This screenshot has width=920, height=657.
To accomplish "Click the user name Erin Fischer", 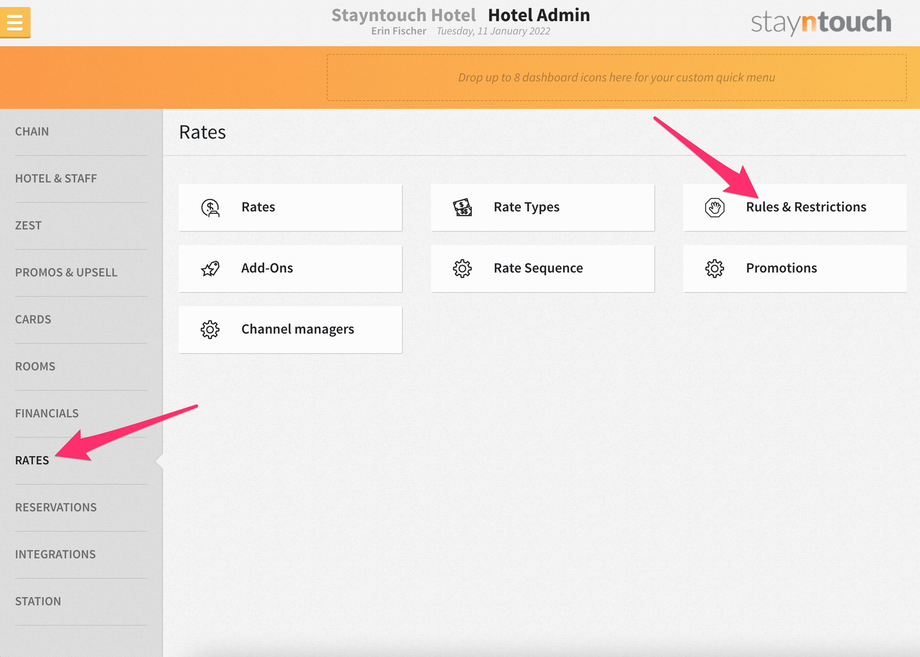I will (x=398, y=31).
